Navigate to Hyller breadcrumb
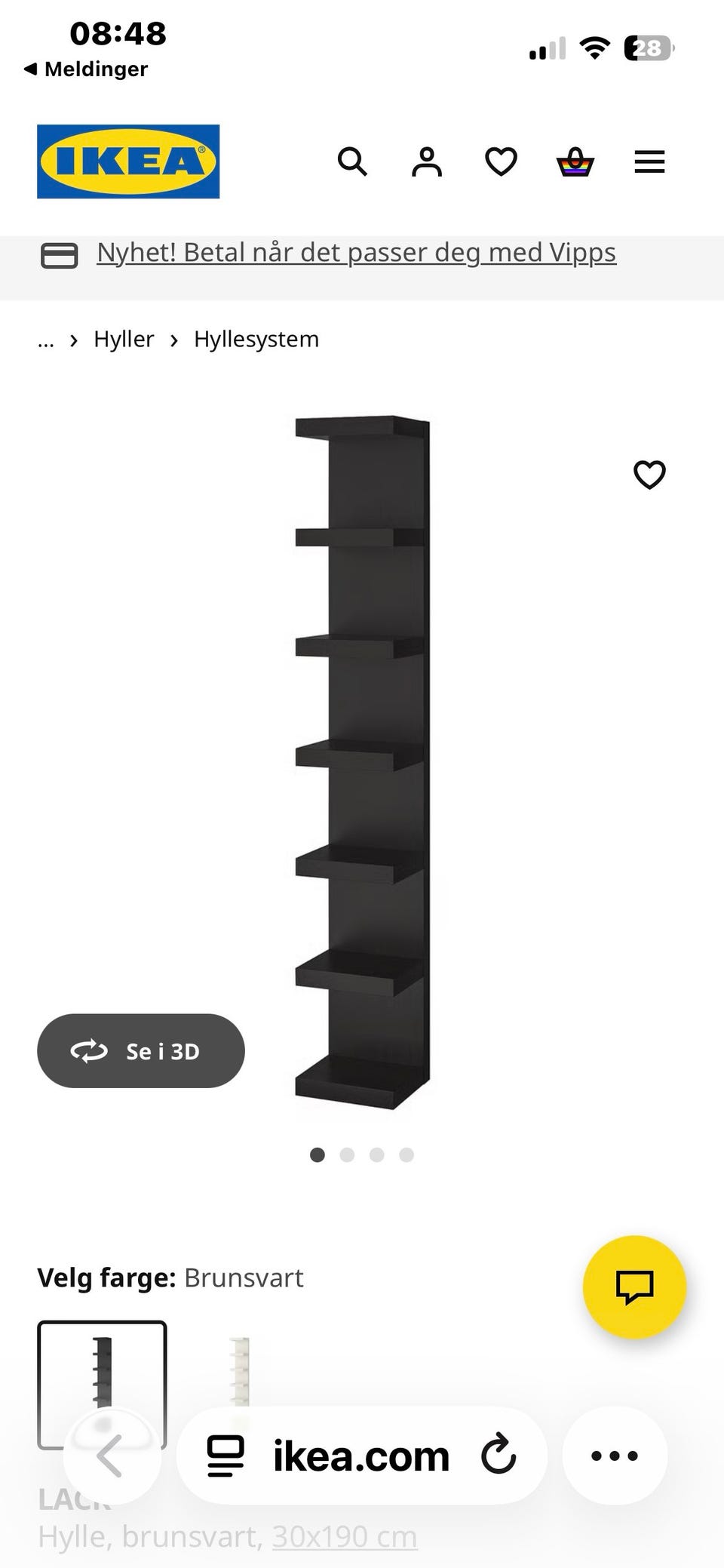This screenshot has height=1568, width=724. coord(124,339)
